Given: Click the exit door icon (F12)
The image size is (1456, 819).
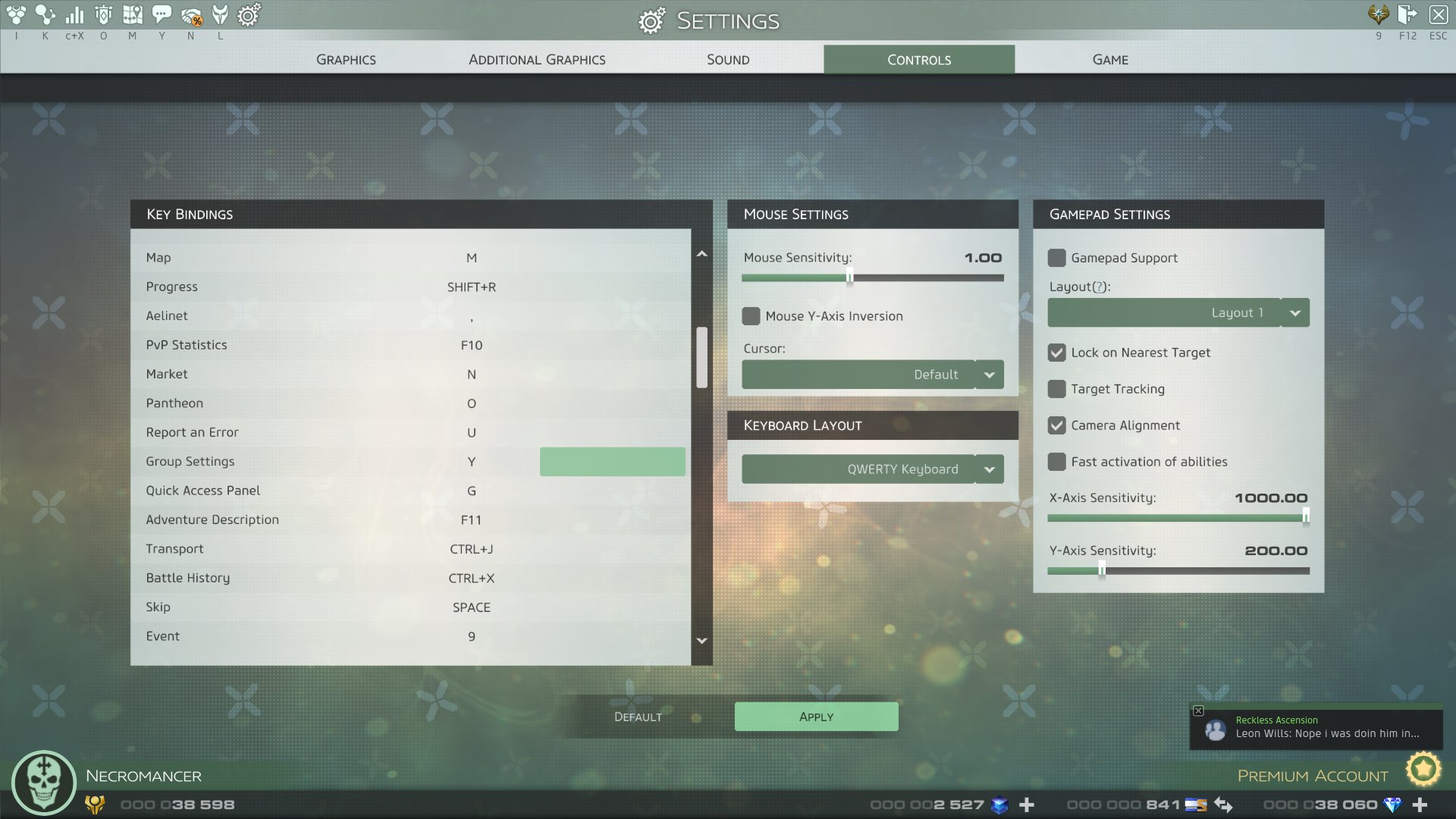Looking at the screenshot, I should [x=1407, y=14].
